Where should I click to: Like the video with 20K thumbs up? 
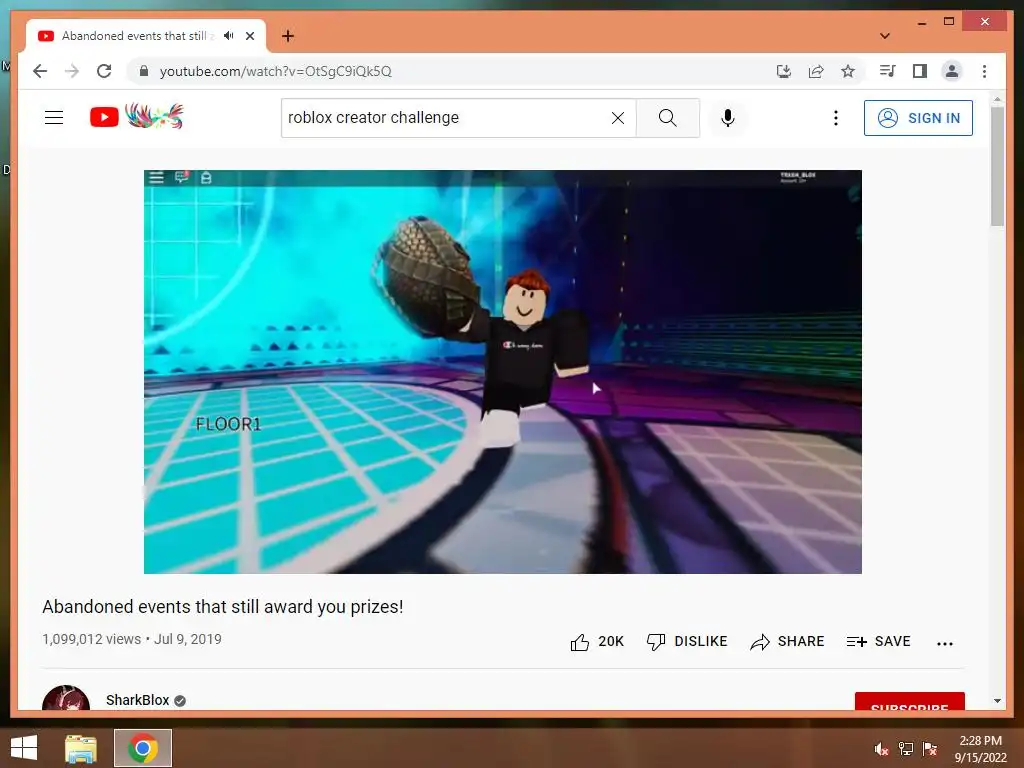597,642
